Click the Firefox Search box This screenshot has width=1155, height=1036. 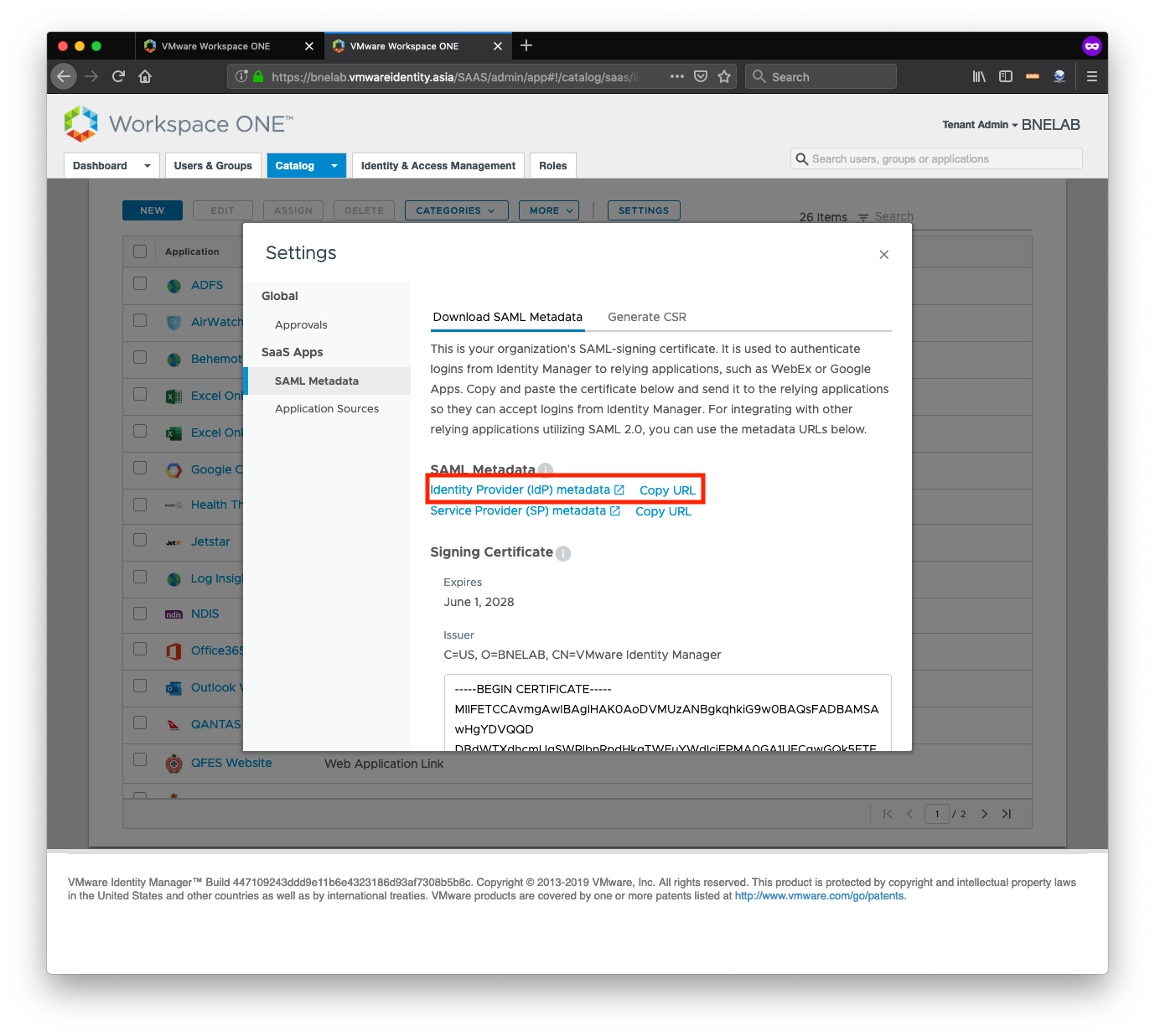(821, 76)
